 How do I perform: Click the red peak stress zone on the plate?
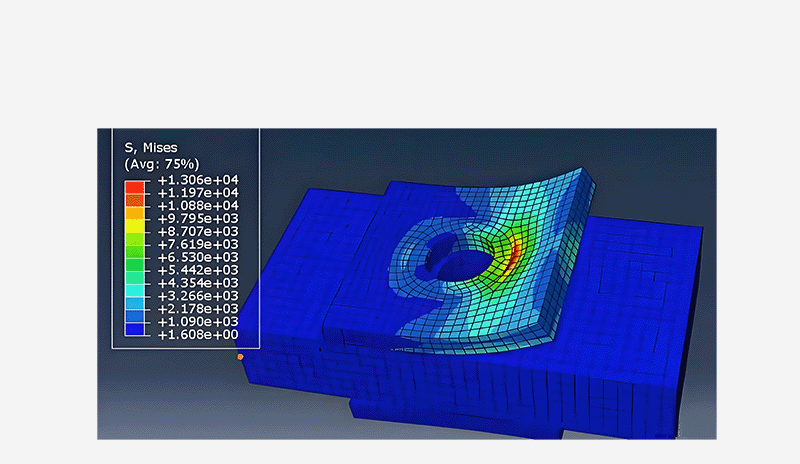pos(513,258)
